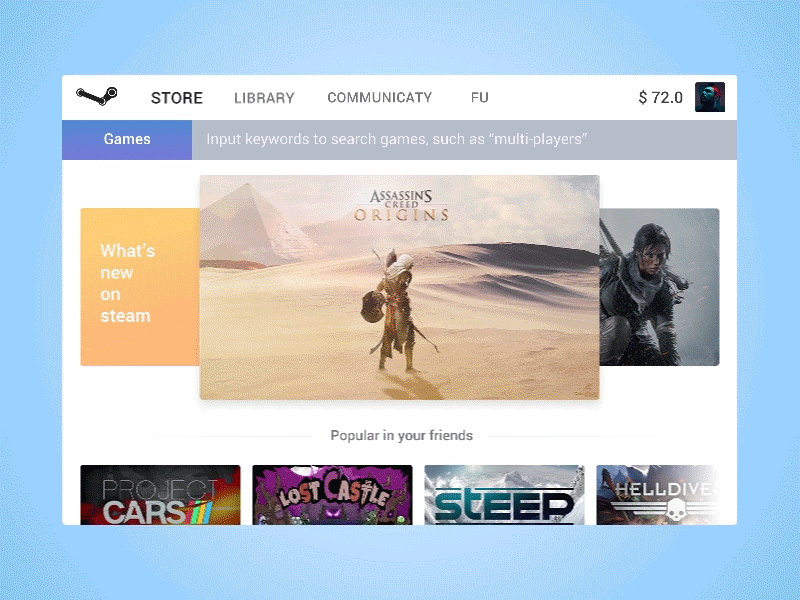Click the Steam logo icon
The height and width of the screenshot is (600, 800).
[x=97, y=96]
